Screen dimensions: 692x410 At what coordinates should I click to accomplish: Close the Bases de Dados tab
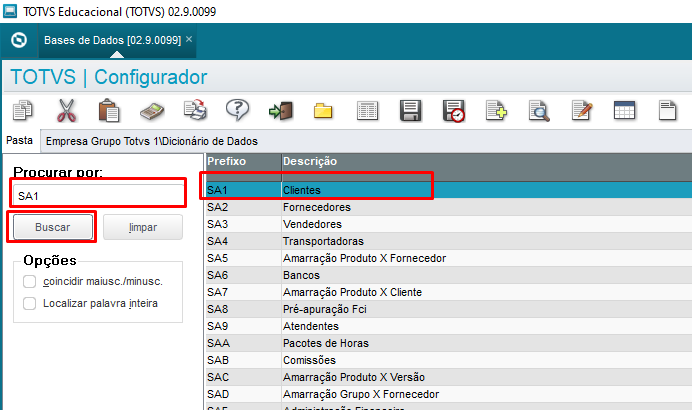coord(189,39)
